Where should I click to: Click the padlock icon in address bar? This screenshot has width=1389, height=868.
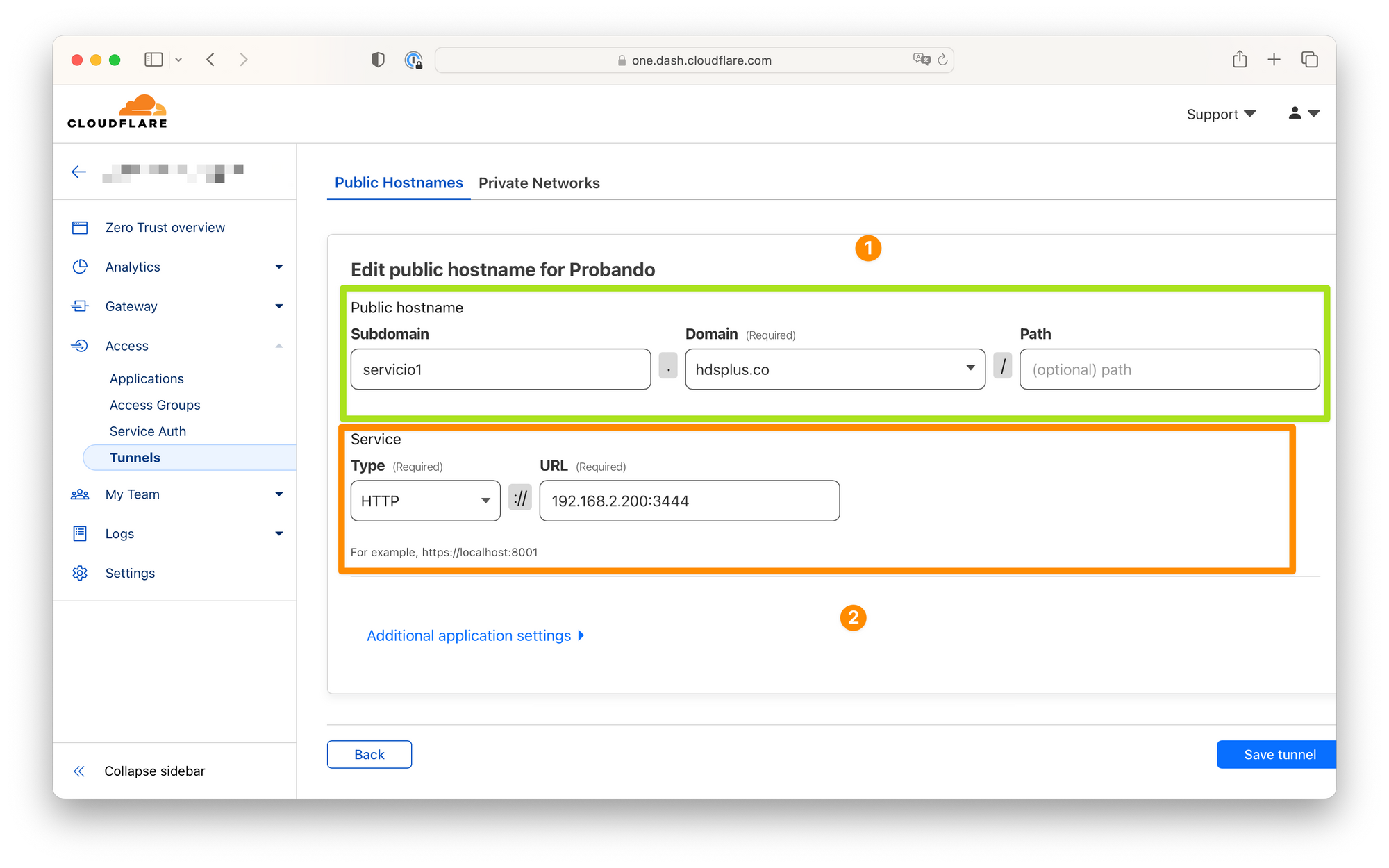point(622,60)
